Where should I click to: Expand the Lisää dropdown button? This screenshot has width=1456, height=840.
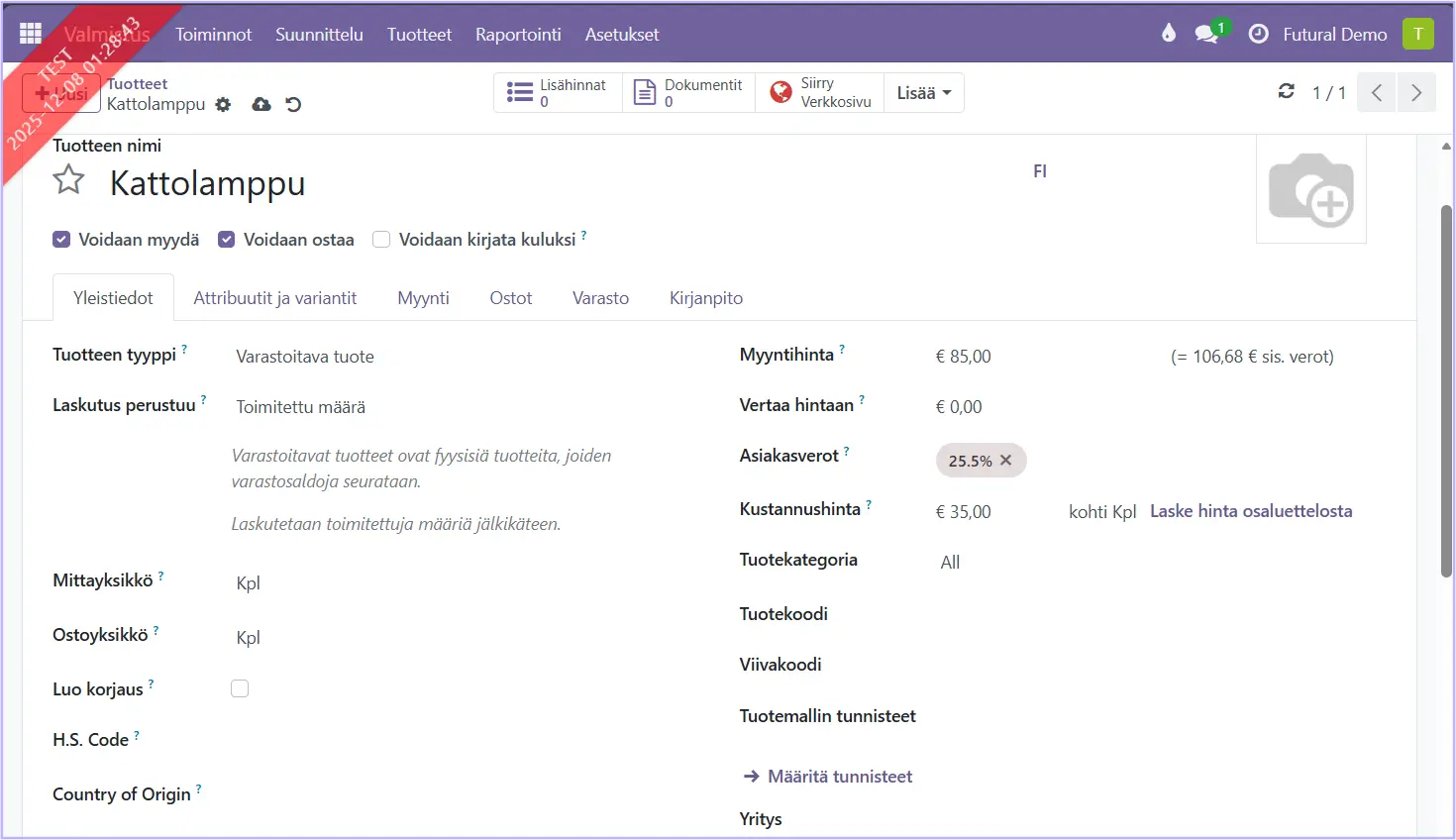923,93
